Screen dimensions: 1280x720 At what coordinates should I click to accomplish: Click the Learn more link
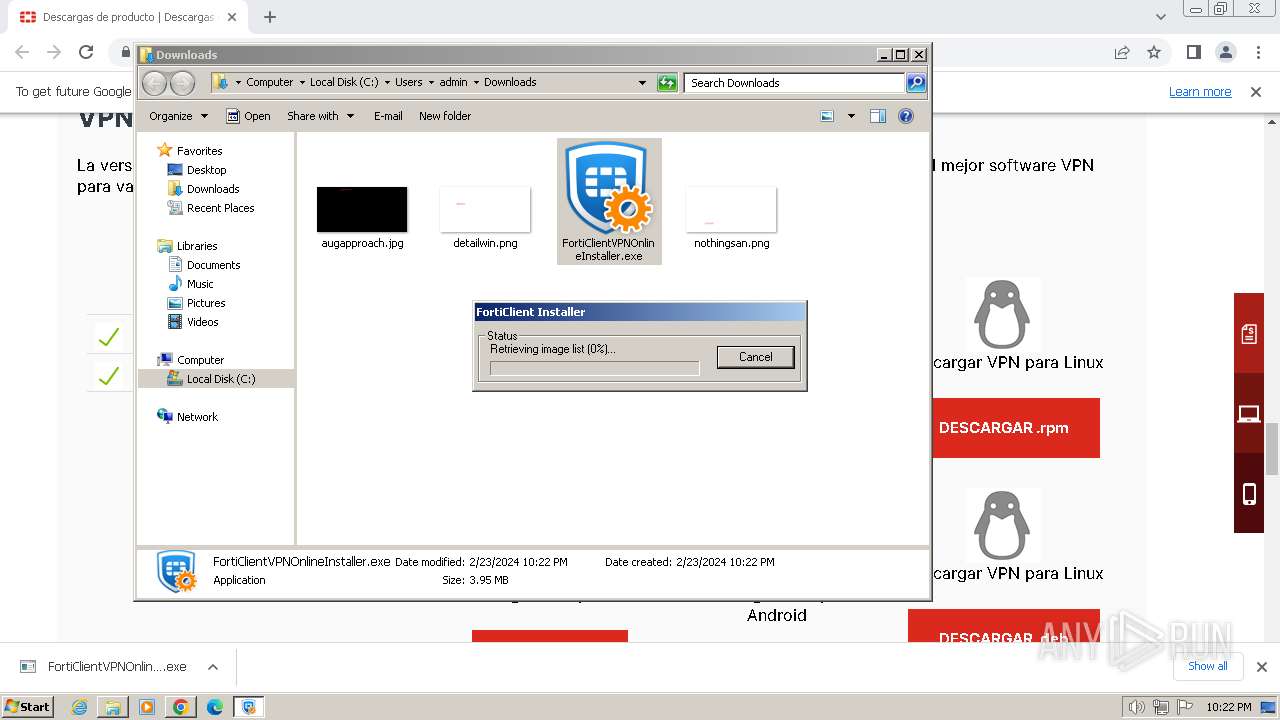pos(1200,91)
